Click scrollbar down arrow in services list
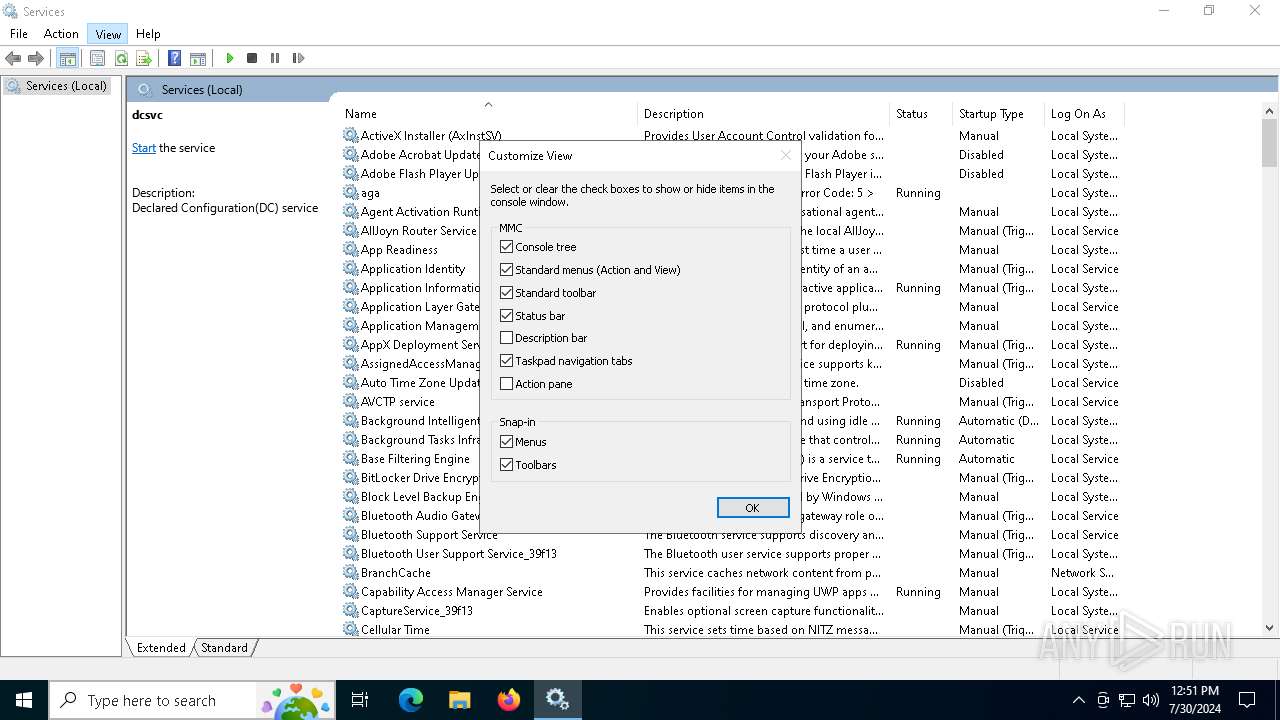 point(1270,628)
